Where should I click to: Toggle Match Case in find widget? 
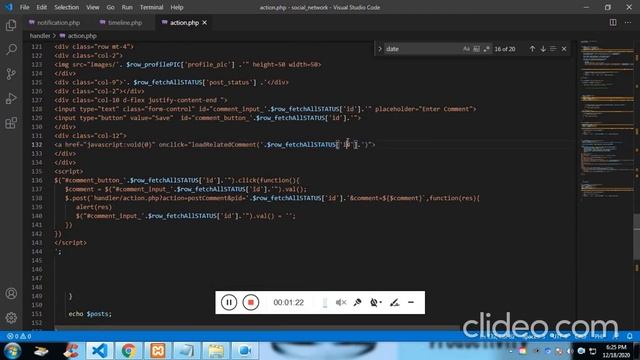[x=466, y=49]
